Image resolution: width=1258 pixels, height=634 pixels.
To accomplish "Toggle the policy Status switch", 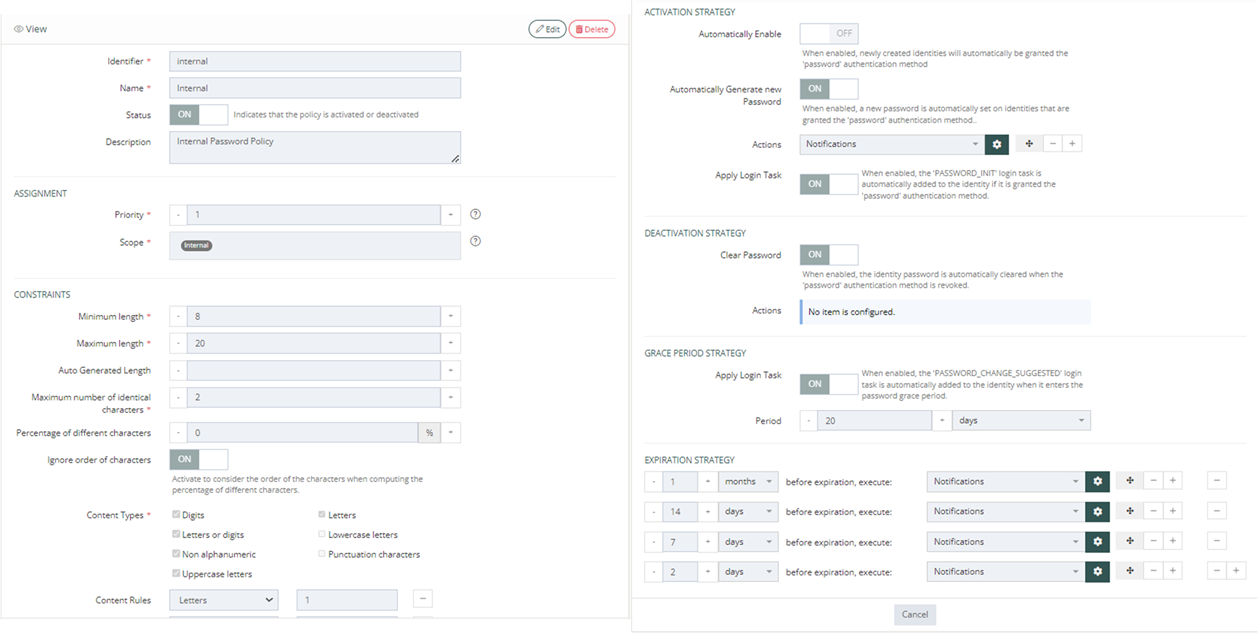I will [198, 115].
